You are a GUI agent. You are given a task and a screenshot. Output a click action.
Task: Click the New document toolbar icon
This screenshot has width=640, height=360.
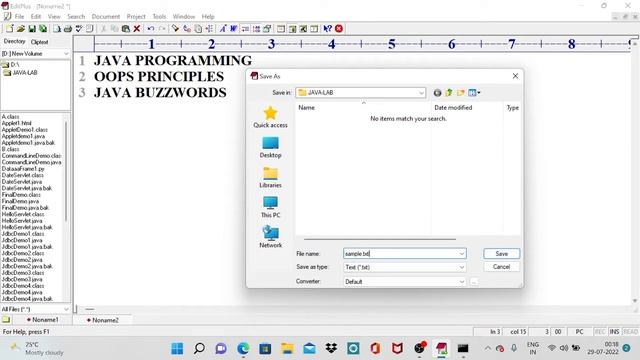9,29
